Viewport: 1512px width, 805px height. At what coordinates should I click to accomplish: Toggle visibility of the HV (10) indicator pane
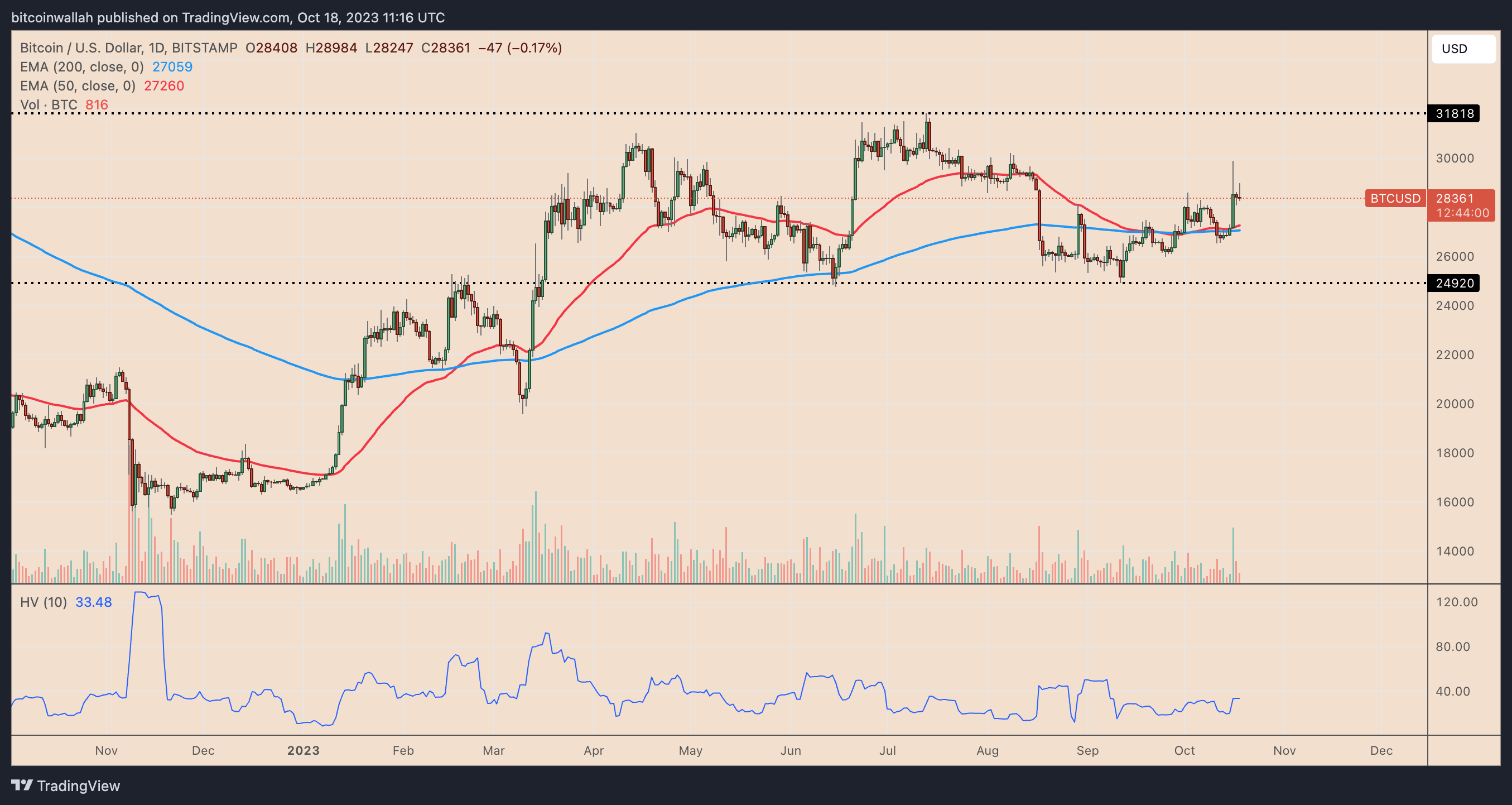coord(44,602)
